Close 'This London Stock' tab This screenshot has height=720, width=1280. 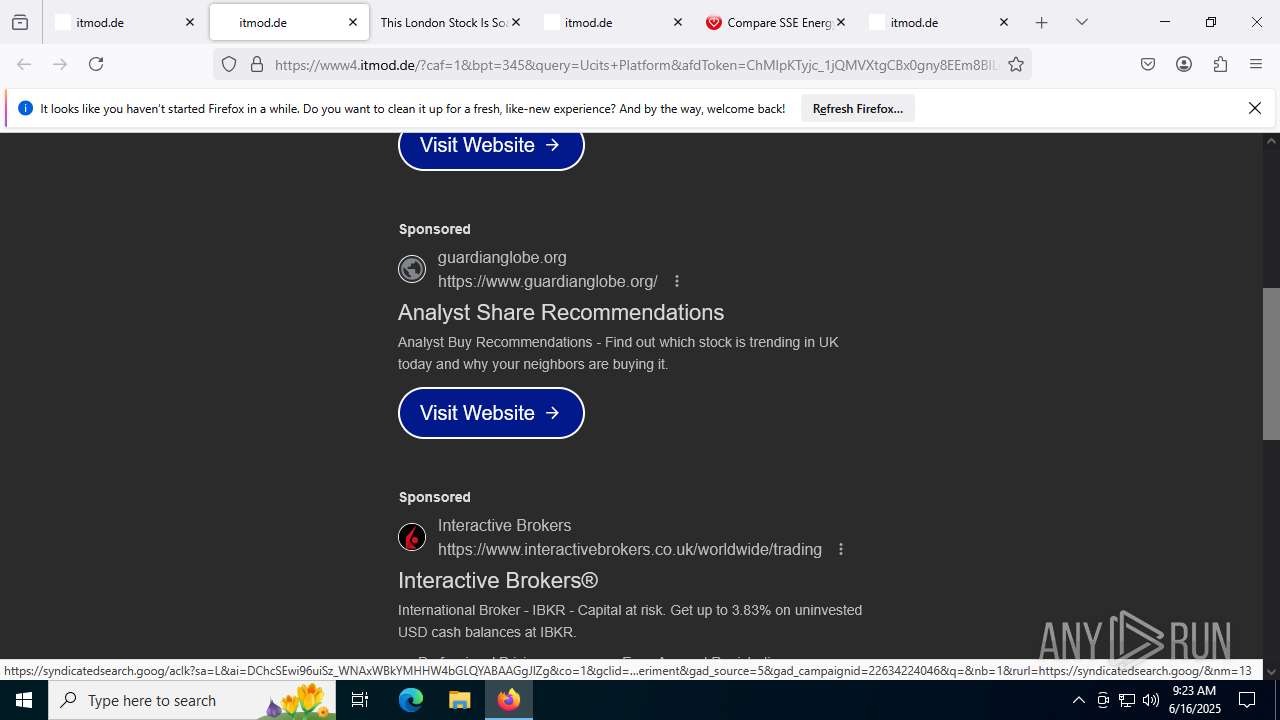(515, 22)
